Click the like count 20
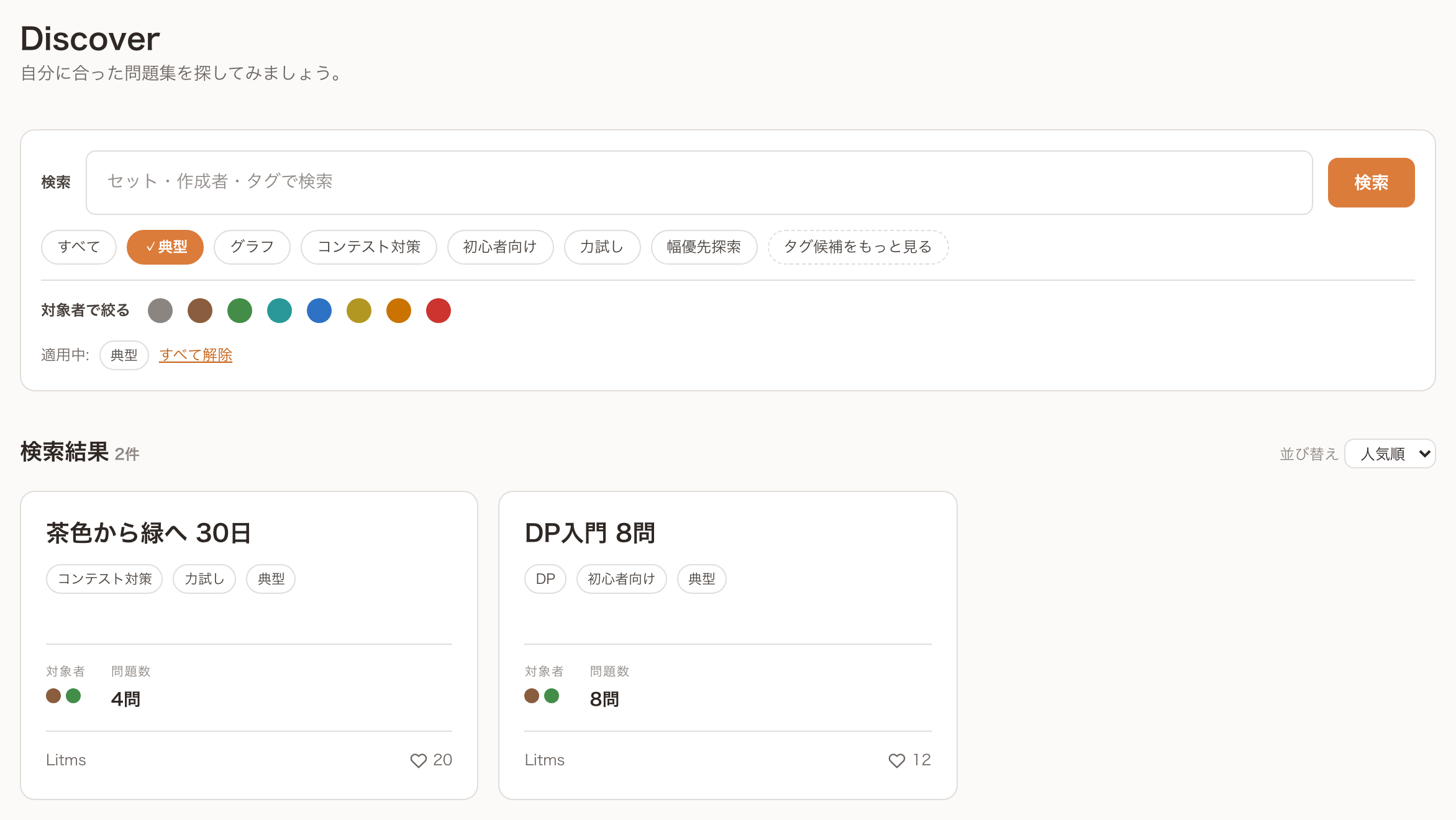 [442, 760]
